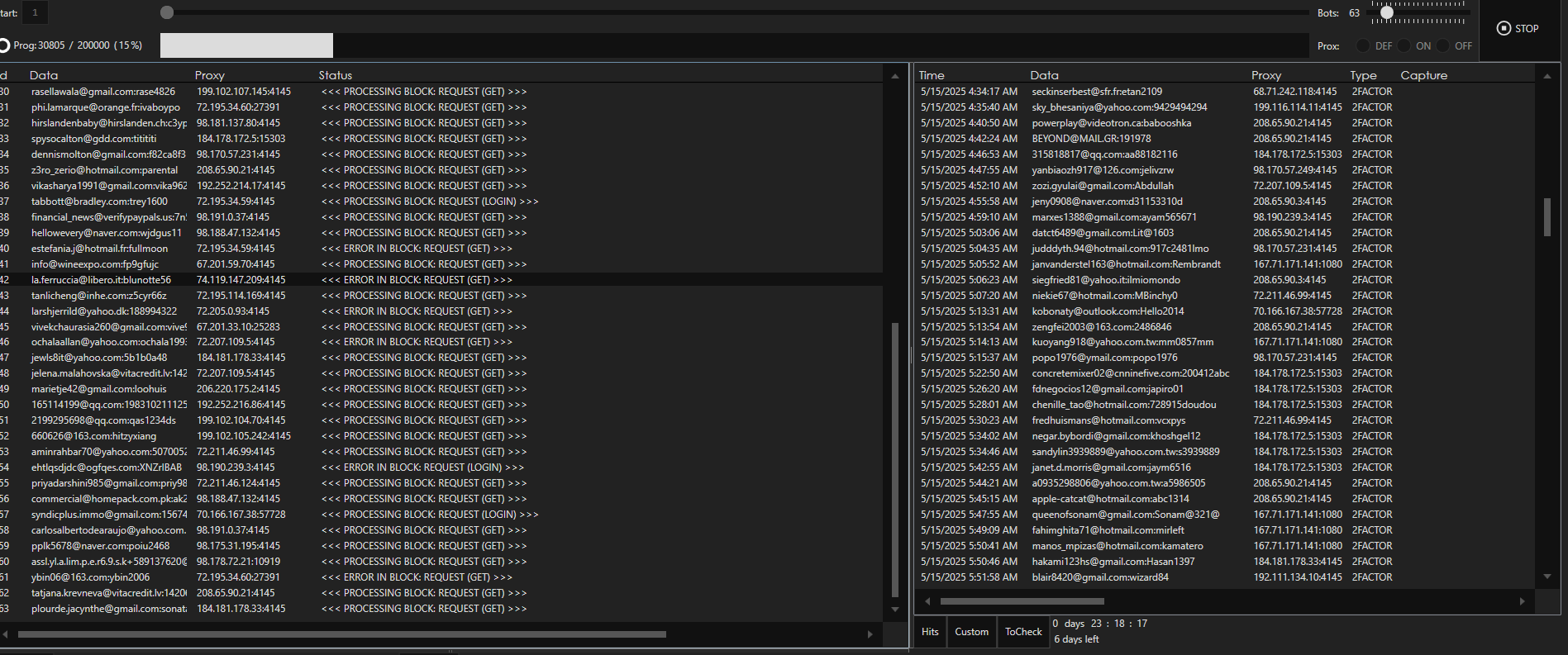Click the left list scroll up arrow
Screen dimensions: 1568x655
coord(894,76)
